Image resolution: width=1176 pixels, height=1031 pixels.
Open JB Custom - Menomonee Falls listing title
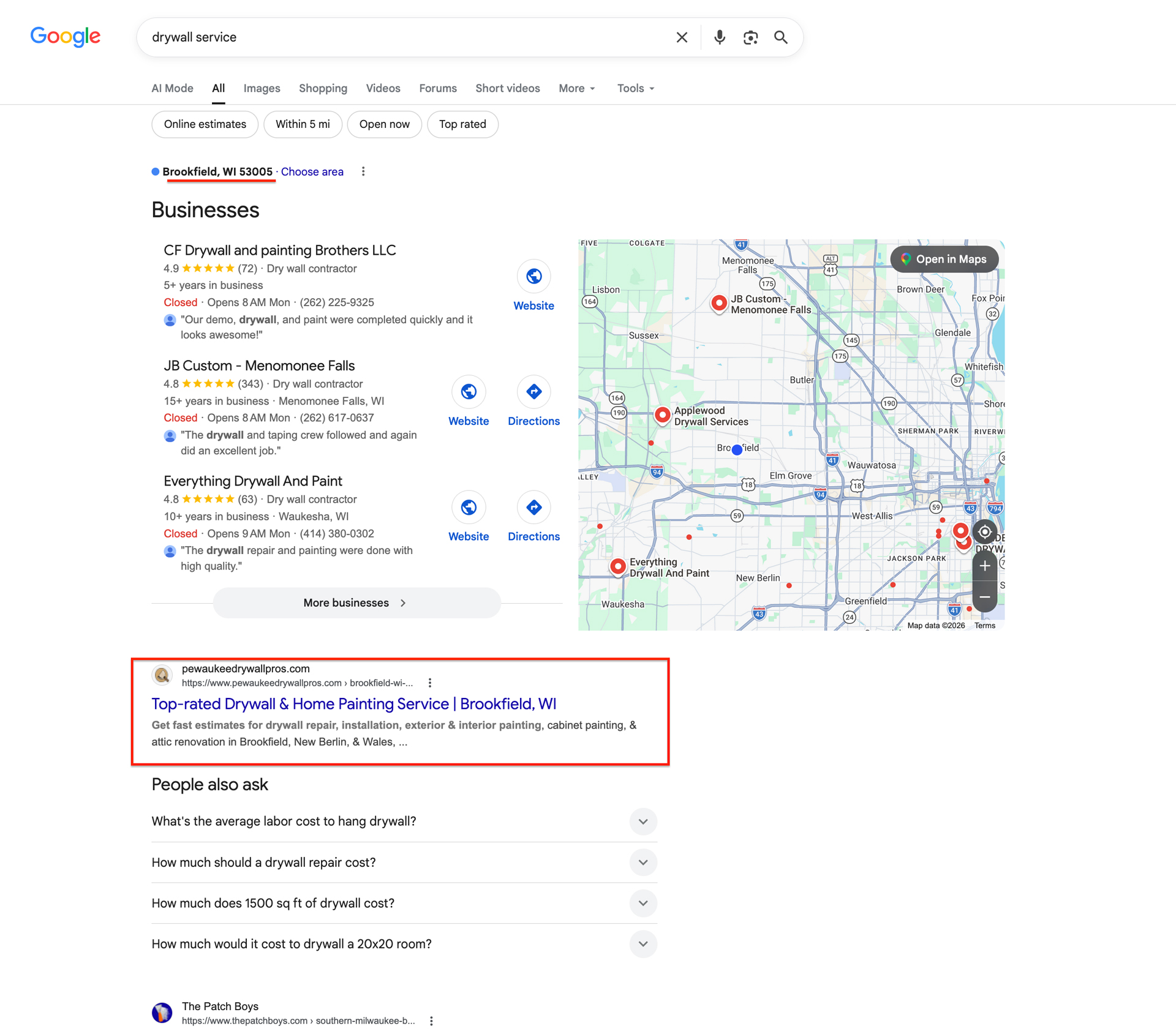[x=259, y=366]
